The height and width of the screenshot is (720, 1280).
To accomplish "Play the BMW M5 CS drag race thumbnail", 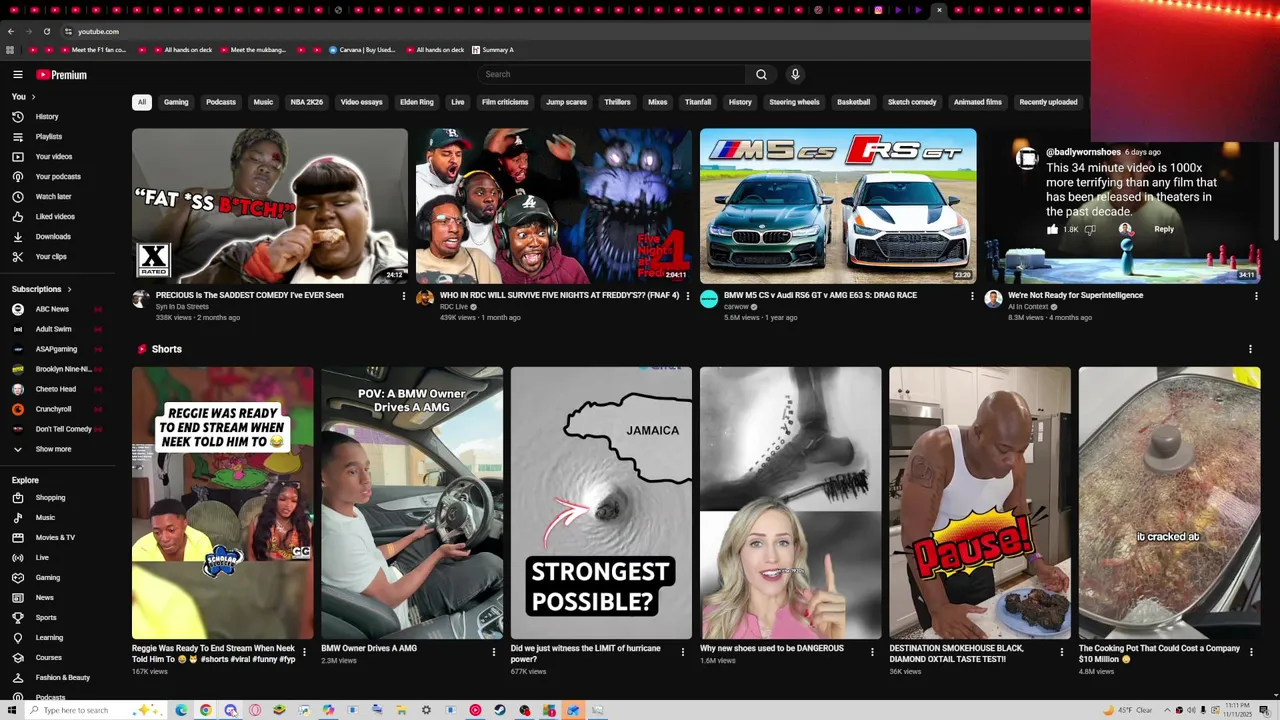I will click(838, 206).
